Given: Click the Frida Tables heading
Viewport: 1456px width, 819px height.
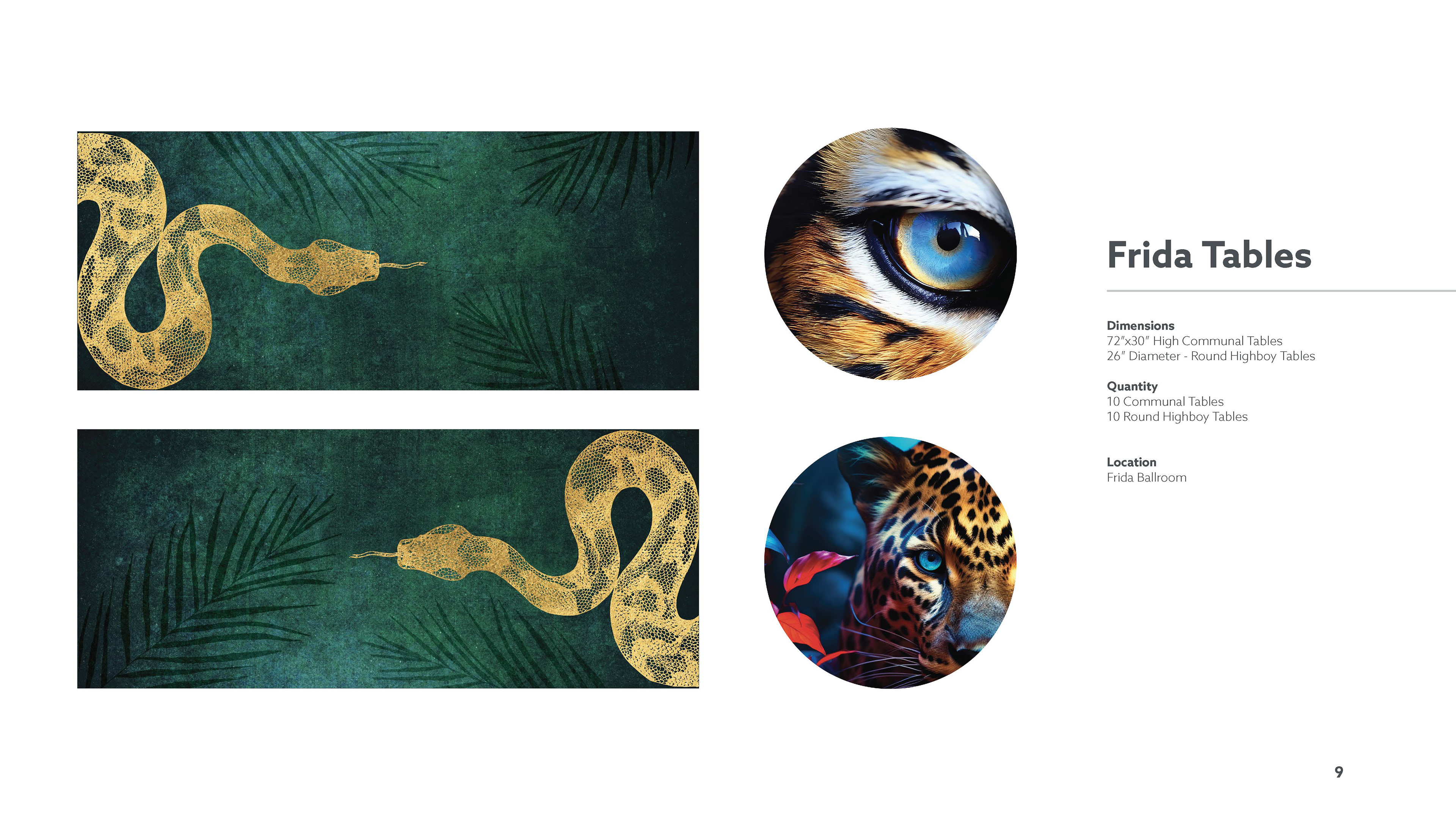Looking at the screenshot, I should pos(1209,255).
